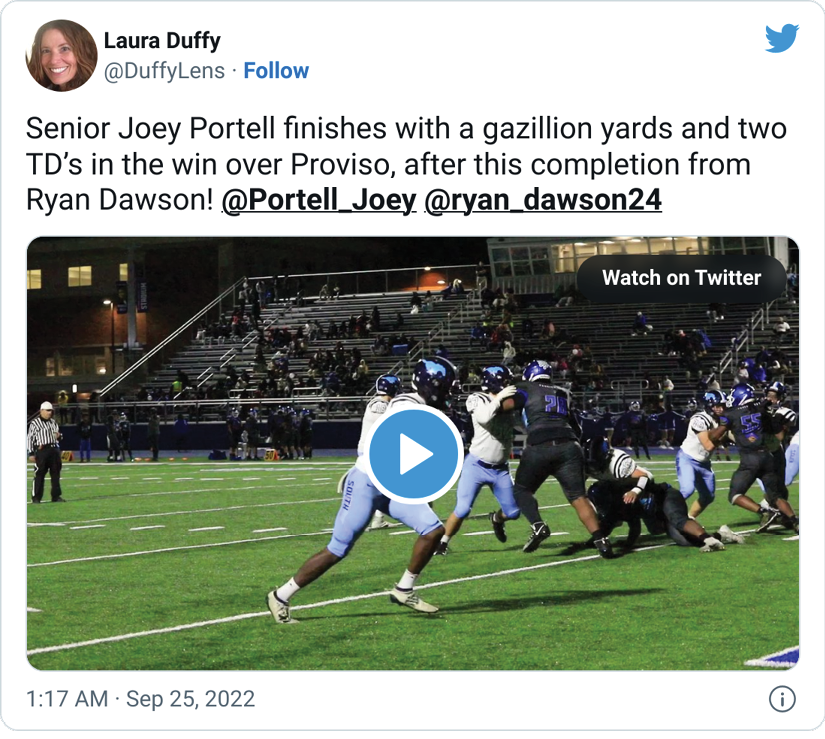Click Laura Duffy's profile photo
825x739 pixels.
(62, 55)
